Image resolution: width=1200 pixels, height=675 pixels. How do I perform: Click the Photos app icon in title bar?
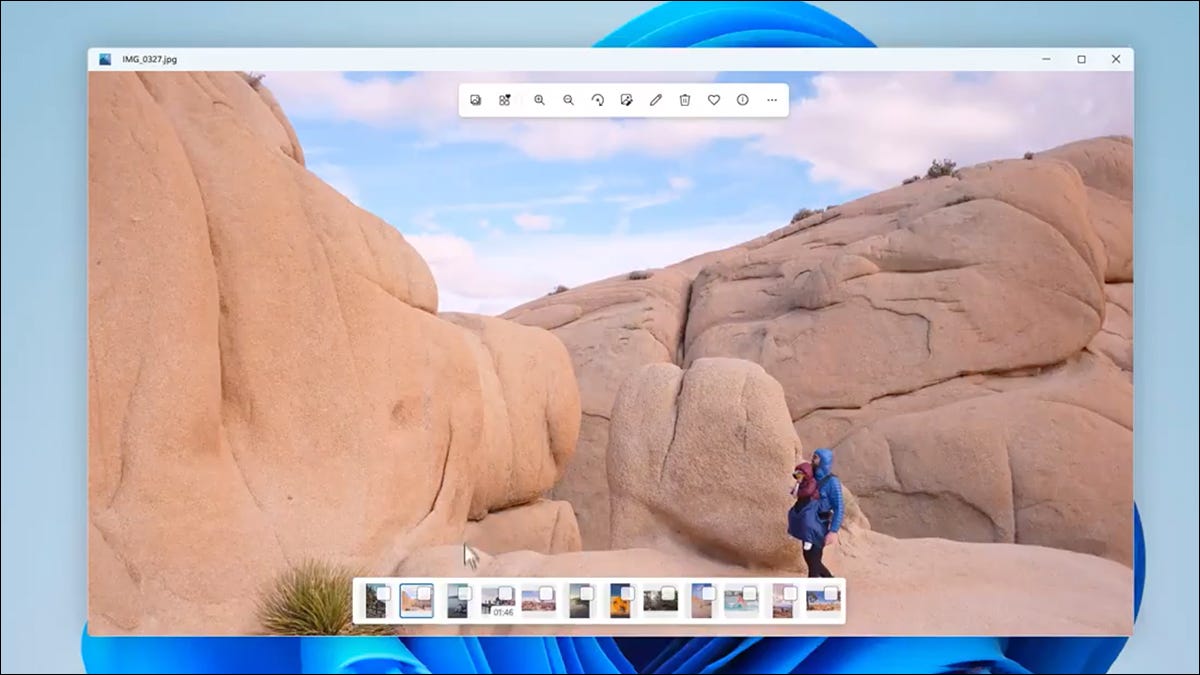point(105,59)
